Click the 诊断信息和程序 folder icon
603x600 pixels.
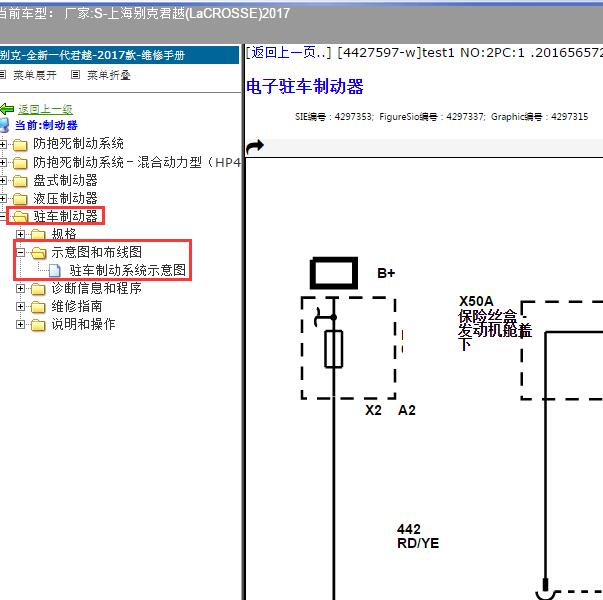click(38, 289)
